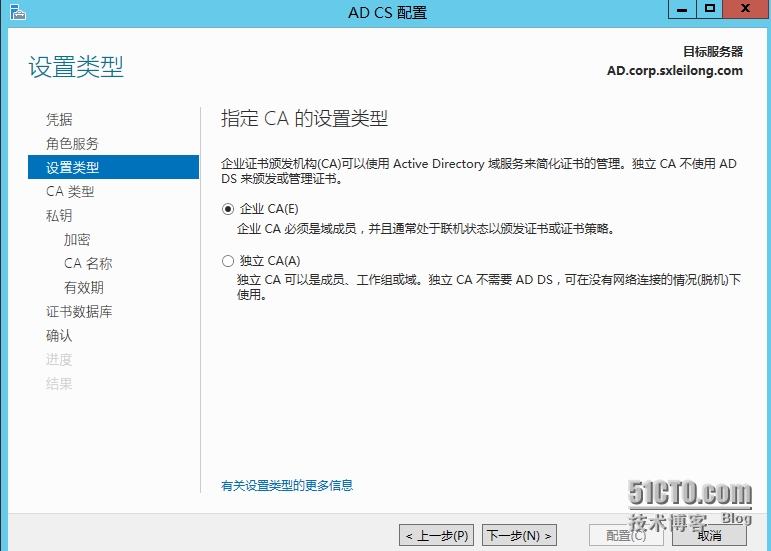
Task: Go to the 角色服务 step
Action: [72, 144]
